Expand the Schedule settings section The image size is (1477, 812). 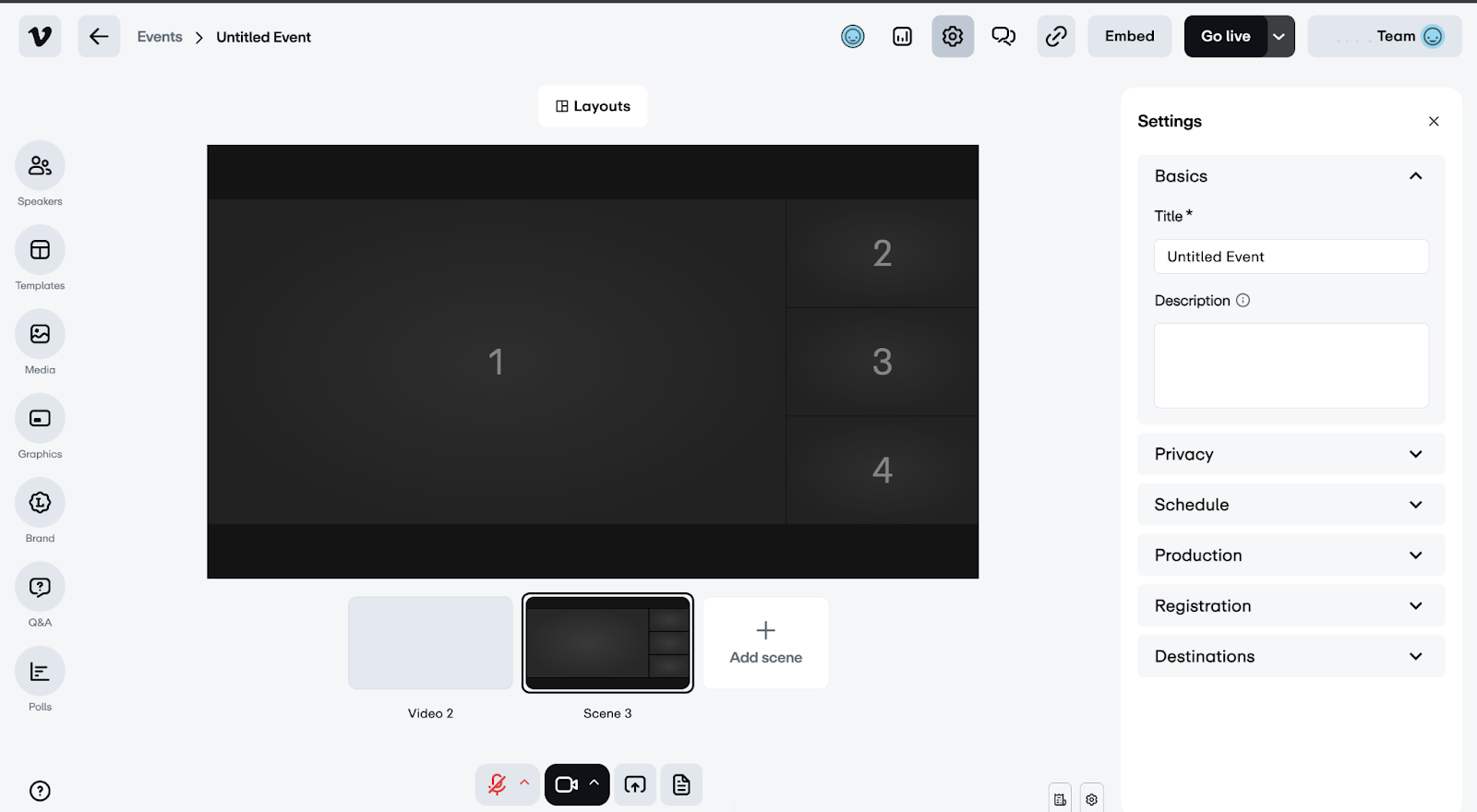pos(1290,505)
